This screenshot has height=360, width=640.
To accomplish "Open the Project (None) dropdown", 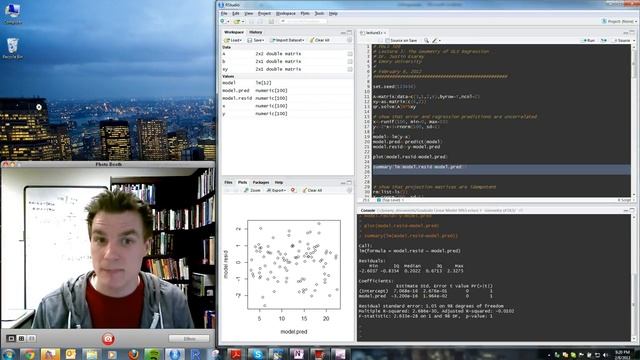I will click(618, 21).
